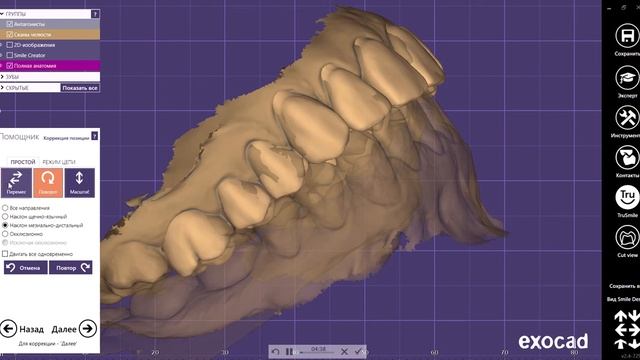Expand the 2D-изображения row arrow
Screen dimensions: 640x360
[x=1, y=45]
